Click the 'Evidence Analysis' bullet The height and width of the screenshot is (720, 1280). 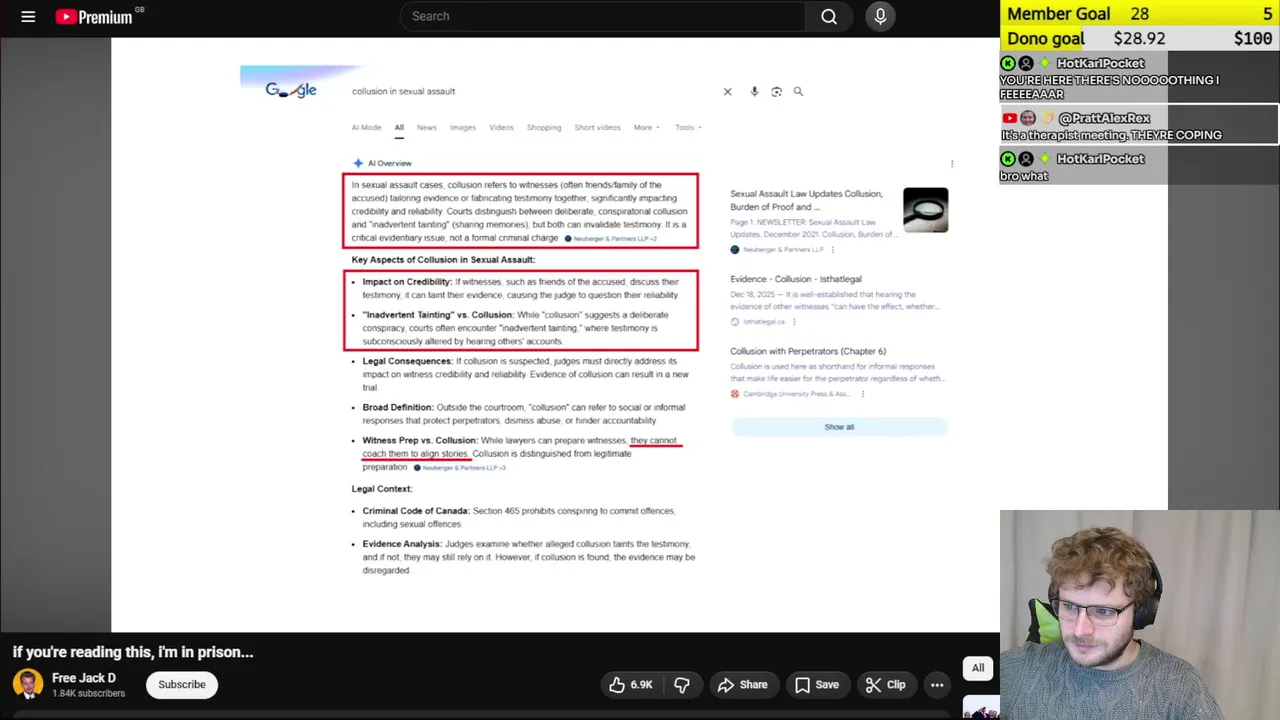(x=528, y=557)
